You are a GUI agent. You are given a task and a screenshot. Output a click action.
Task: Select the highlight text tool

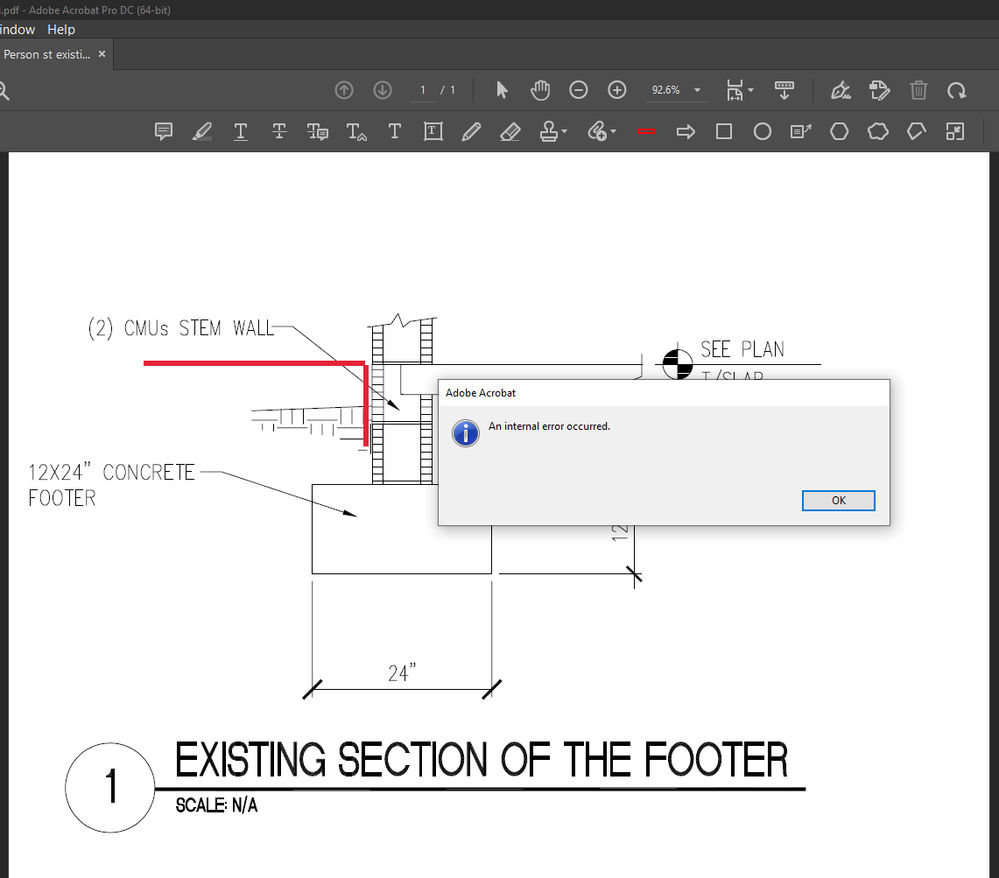coord(202,131)
